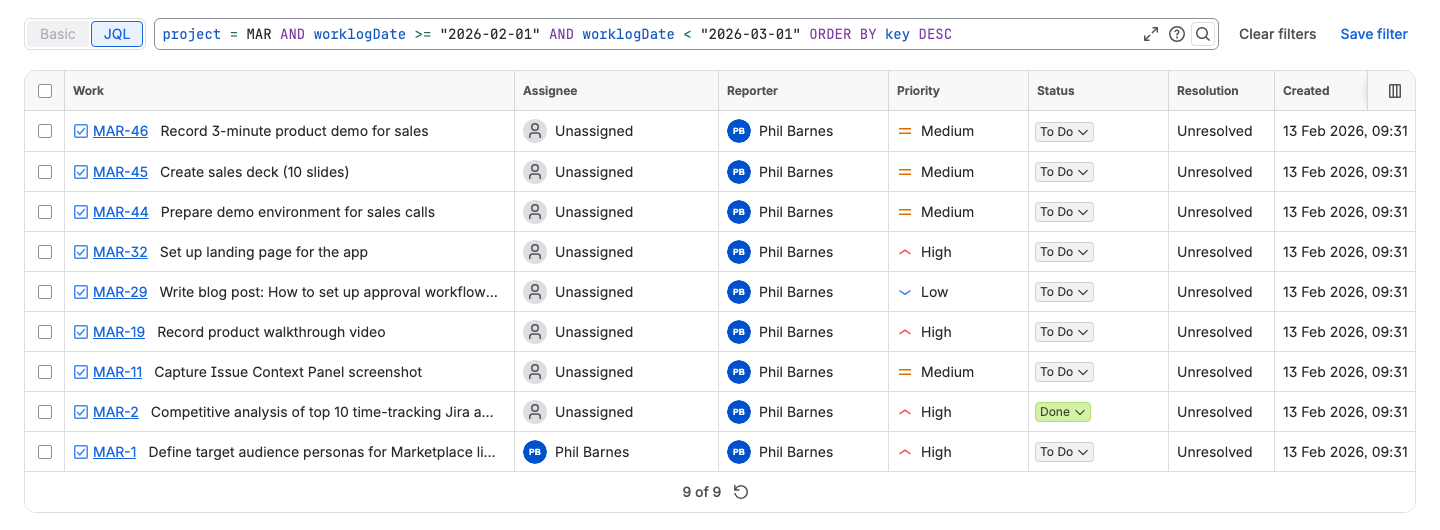Click Low priority icon in MAR-29 row
1440x530 pixels.
click(905, 292)
